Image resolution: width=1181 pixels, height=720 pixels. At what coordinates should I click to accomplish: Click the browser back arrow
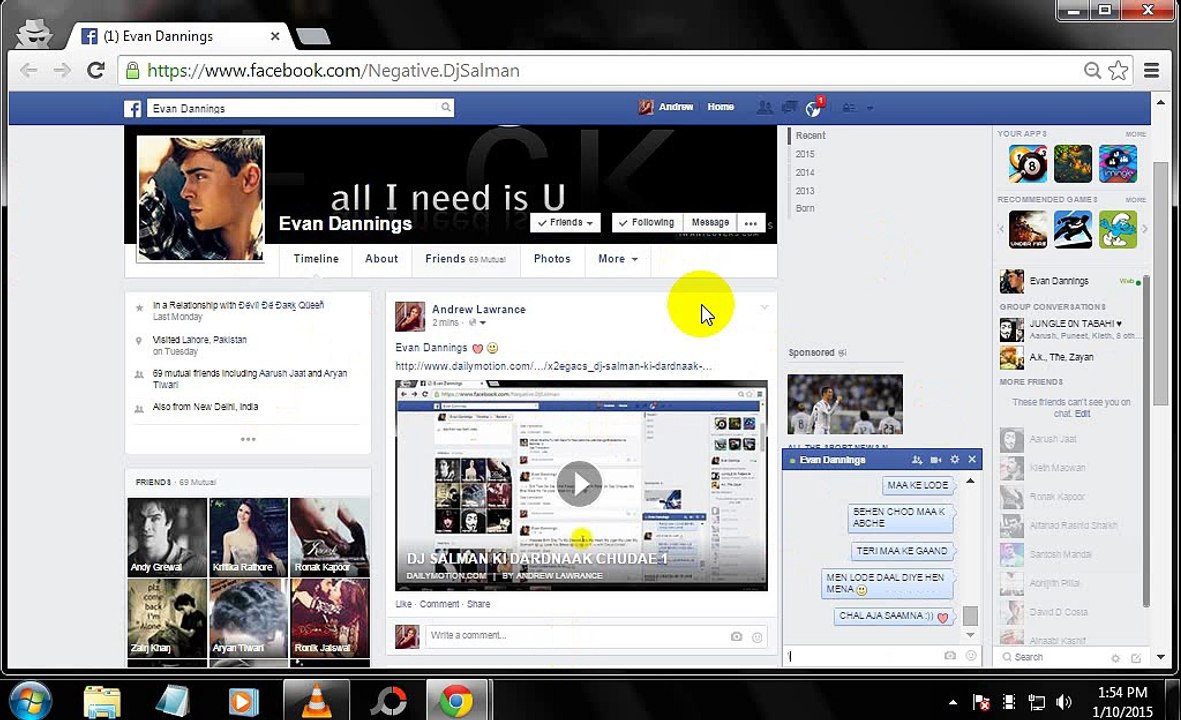(x=29, y=71)
